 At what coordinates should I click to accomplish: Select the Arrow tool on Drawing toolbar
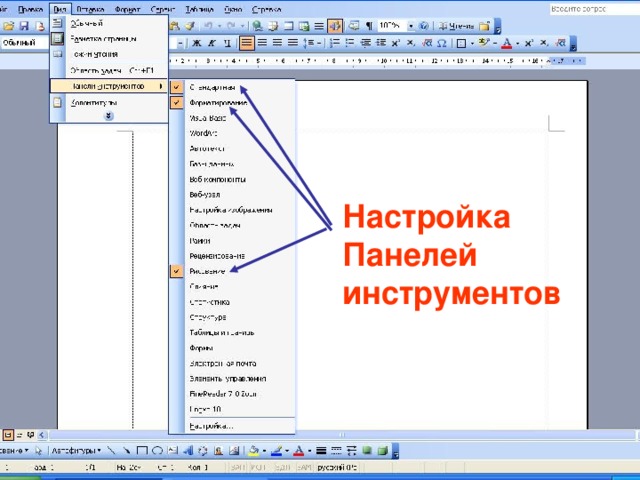pos(127,451)
